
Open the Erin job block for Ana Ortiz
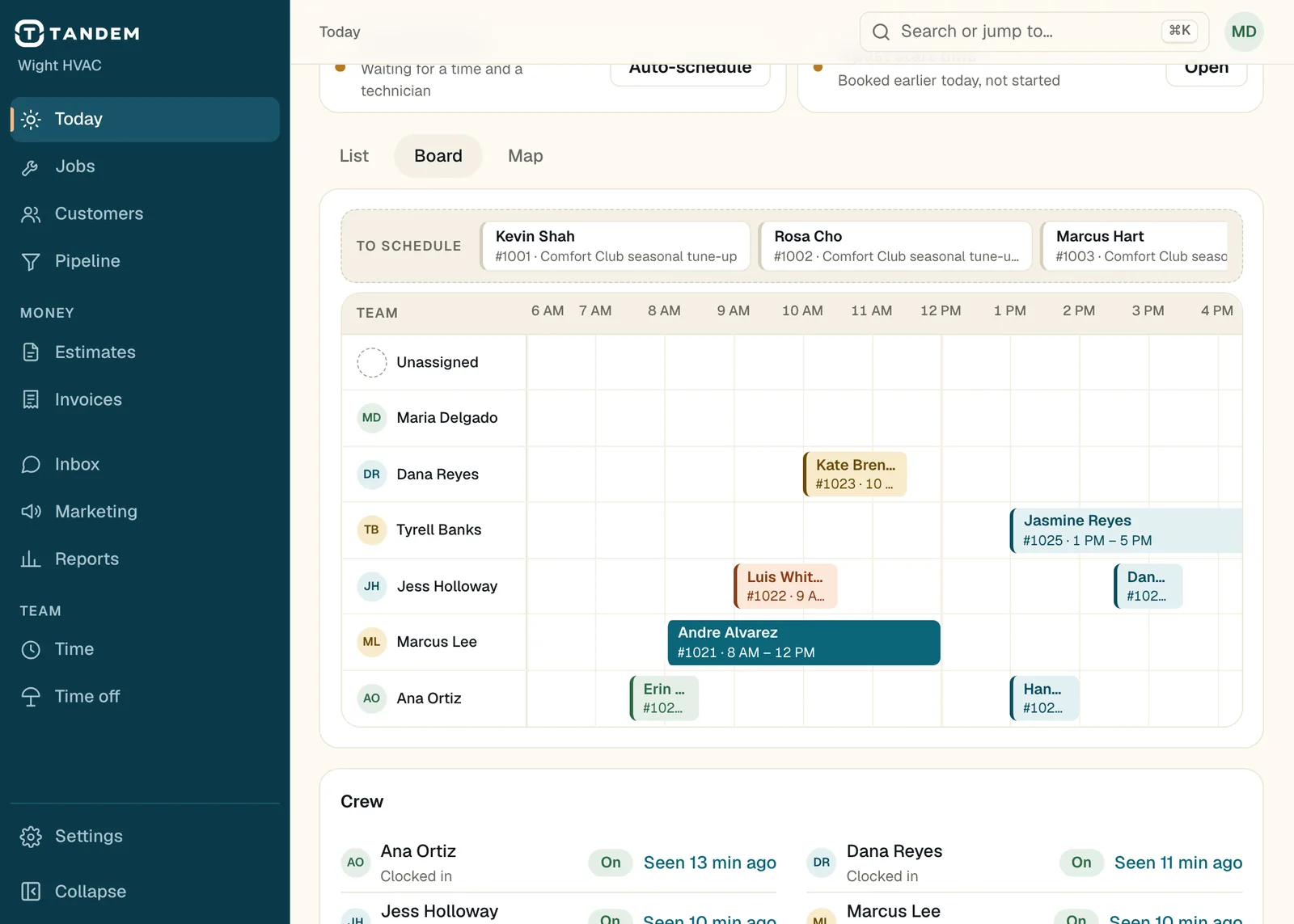(x=664, y=698)
